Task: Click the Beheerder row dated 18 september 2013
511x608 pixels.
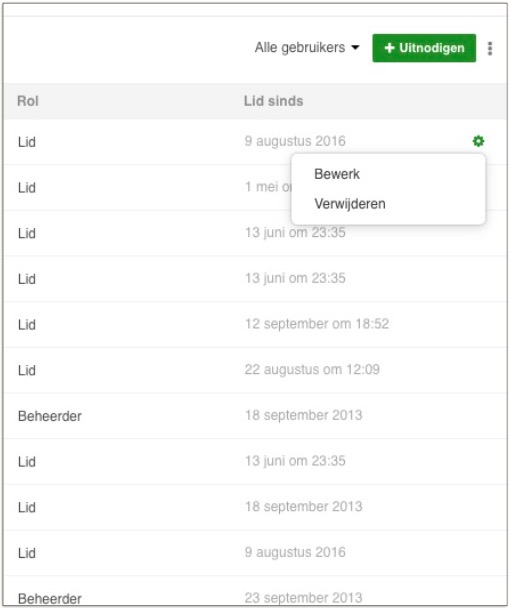Action: tap(255, 416)
